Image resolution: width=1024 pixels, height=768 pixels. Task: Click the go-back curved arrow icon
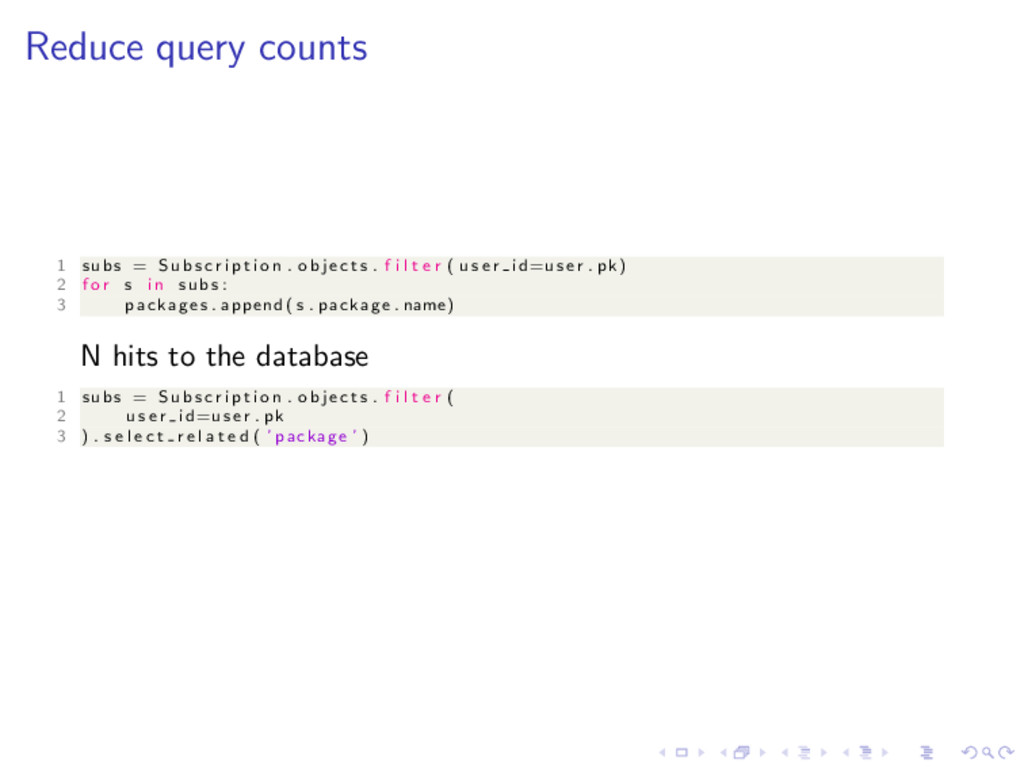(x=970, y=753)
